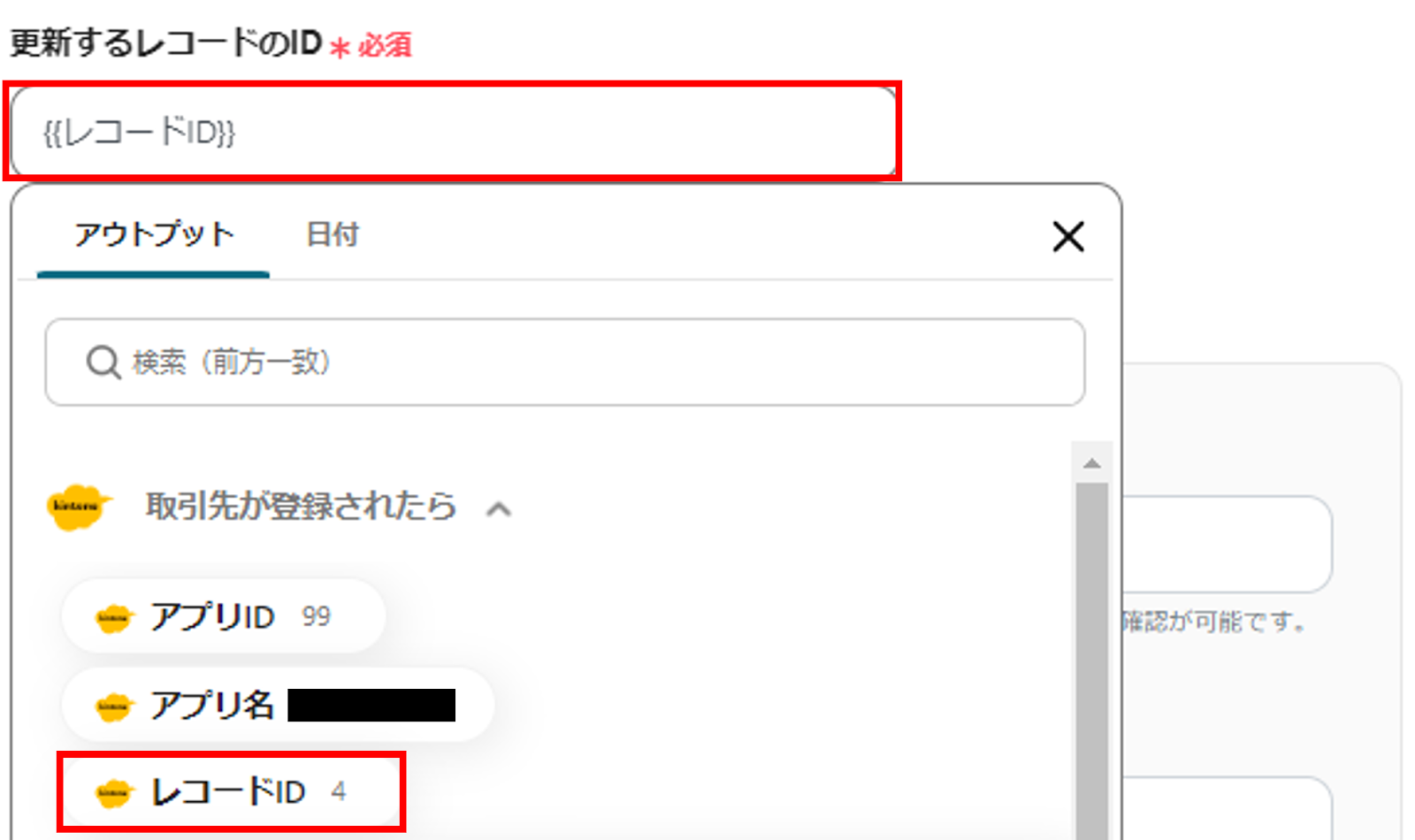Click the 検索 (前方一致) search field
Image resolution: width=1415 pixels, height=840 pixels.
pyautogui.click(x=565, y=363)
